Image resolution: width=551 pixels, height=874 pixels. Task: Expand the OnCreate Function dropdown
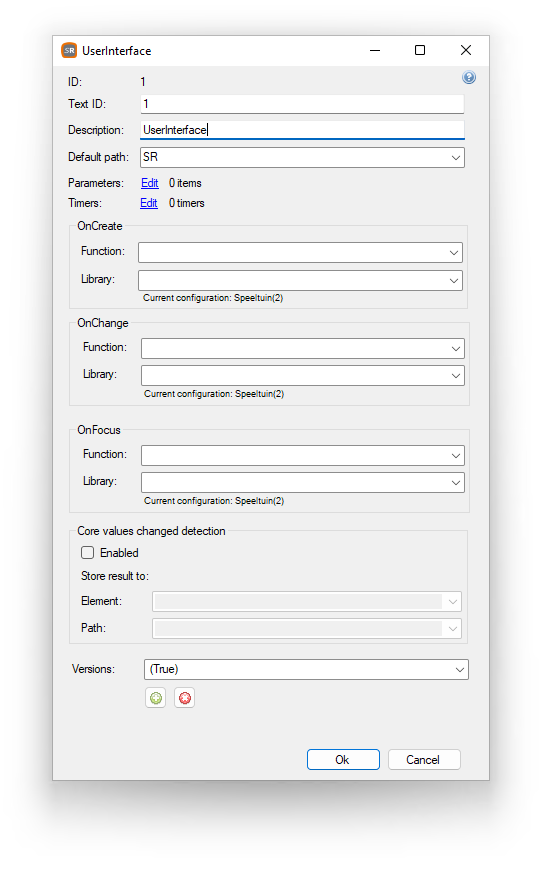(x=300, y=253)
